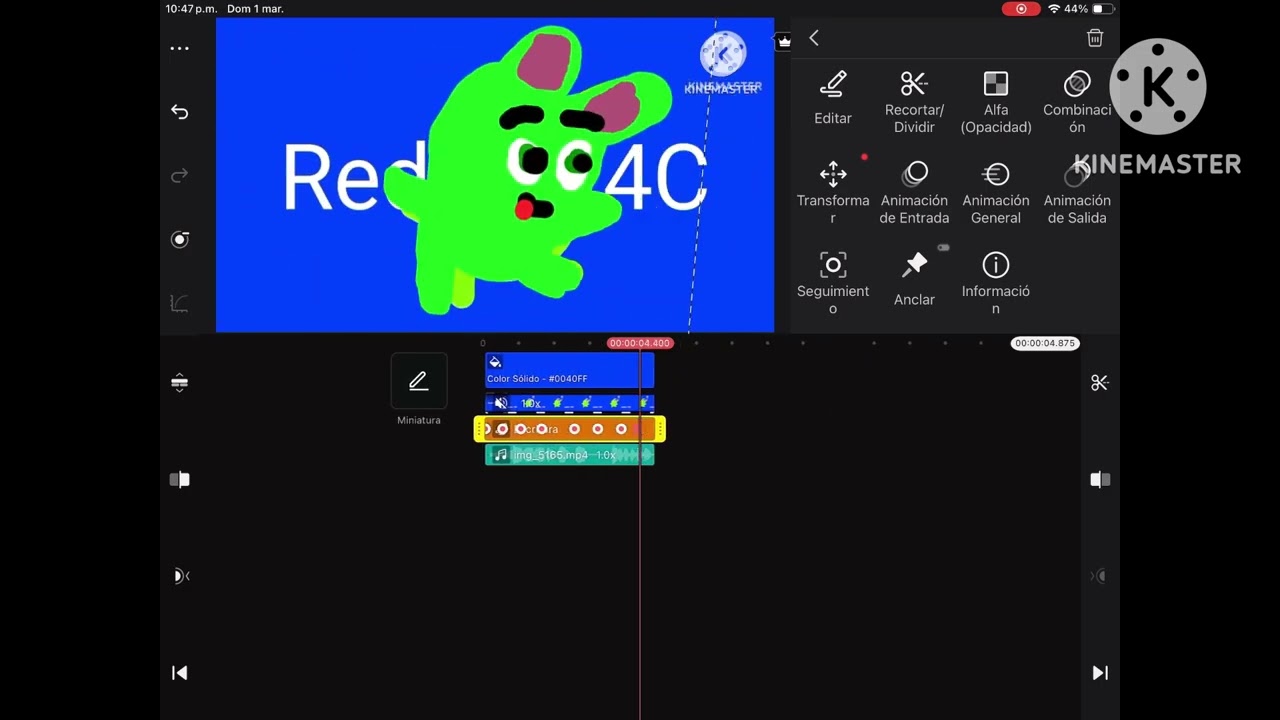Undo the last action
Image resolution: width=1280 pixels, height=720 pixels.
point(179,112)
